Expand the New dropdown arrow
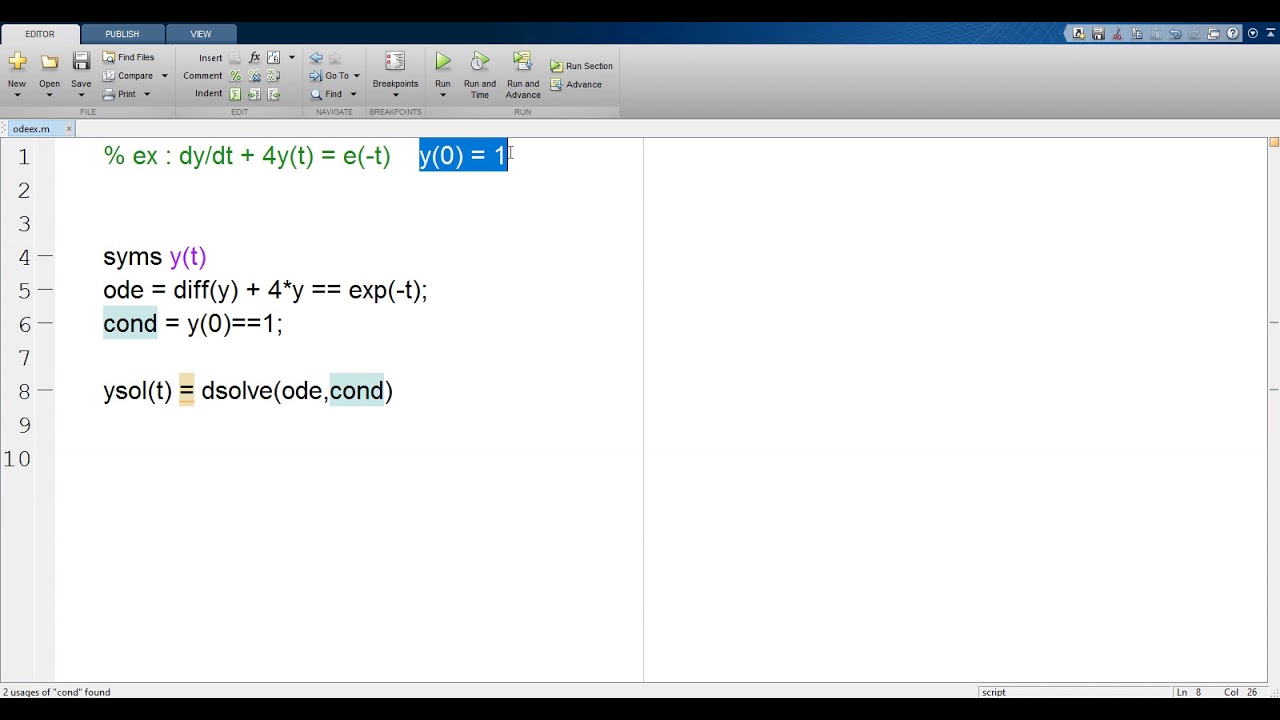This screenshot has width=1280, height=720. [x=17, y=95]
